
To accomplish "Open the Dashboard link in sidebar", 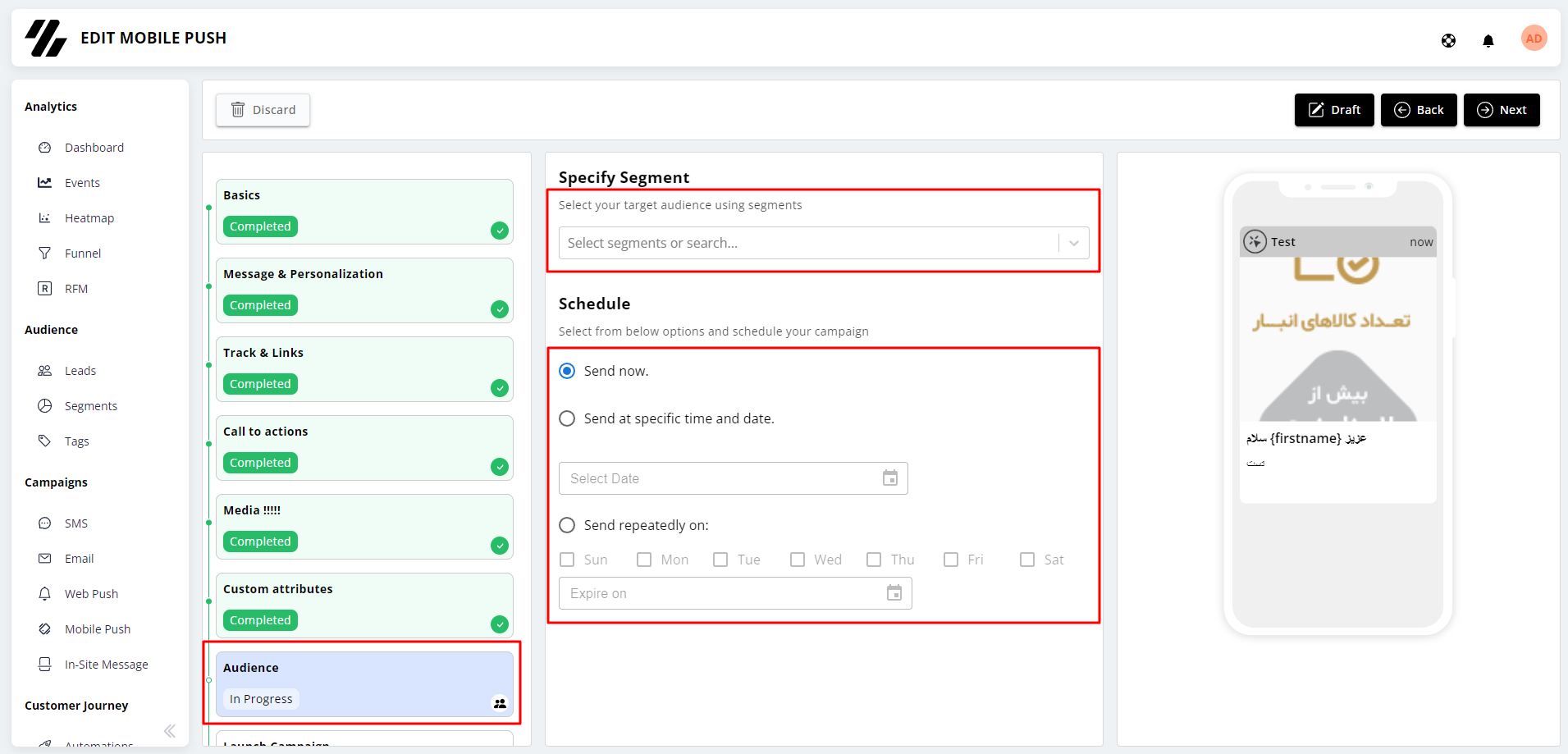I will [94, 148].
